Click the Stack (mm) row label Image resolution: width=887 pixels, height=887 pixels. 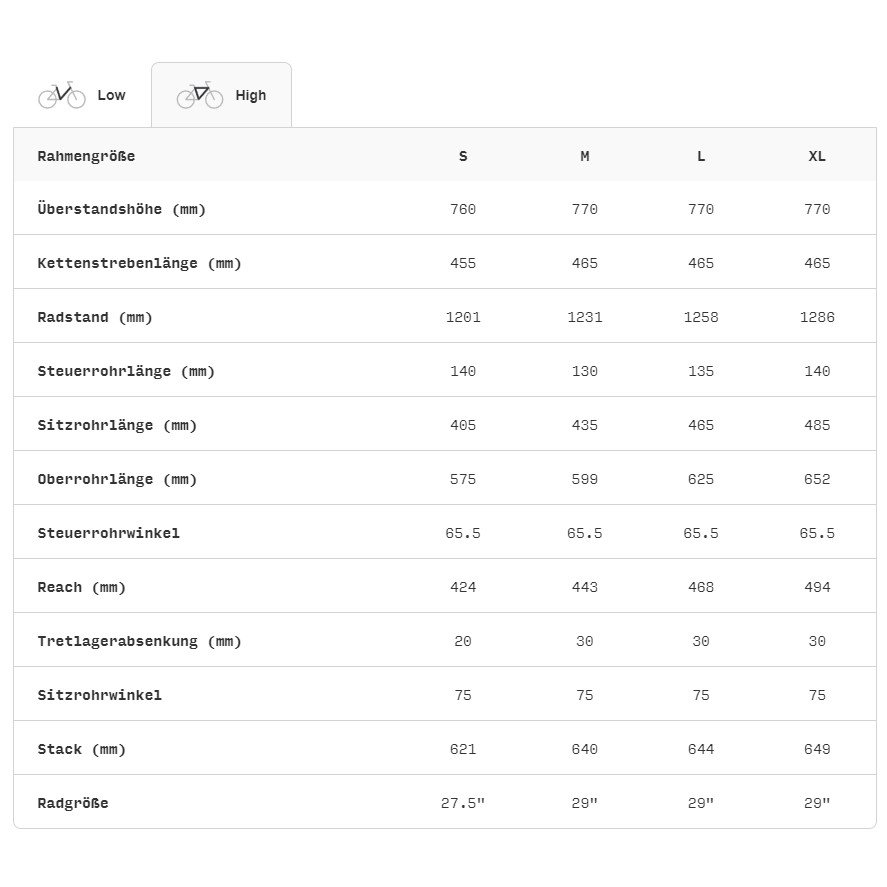(82, 750)
